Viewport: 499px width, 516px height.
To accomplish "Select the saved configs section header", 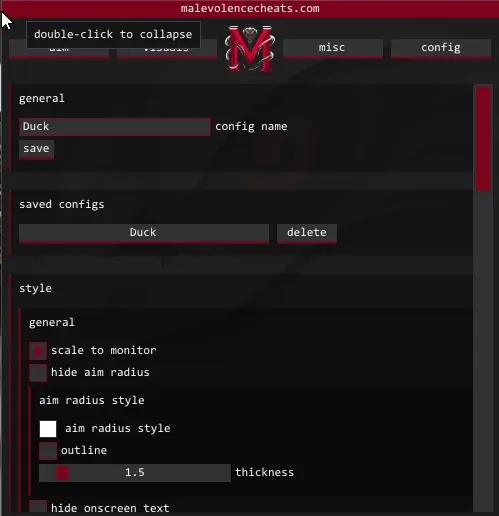I will 62,205.
